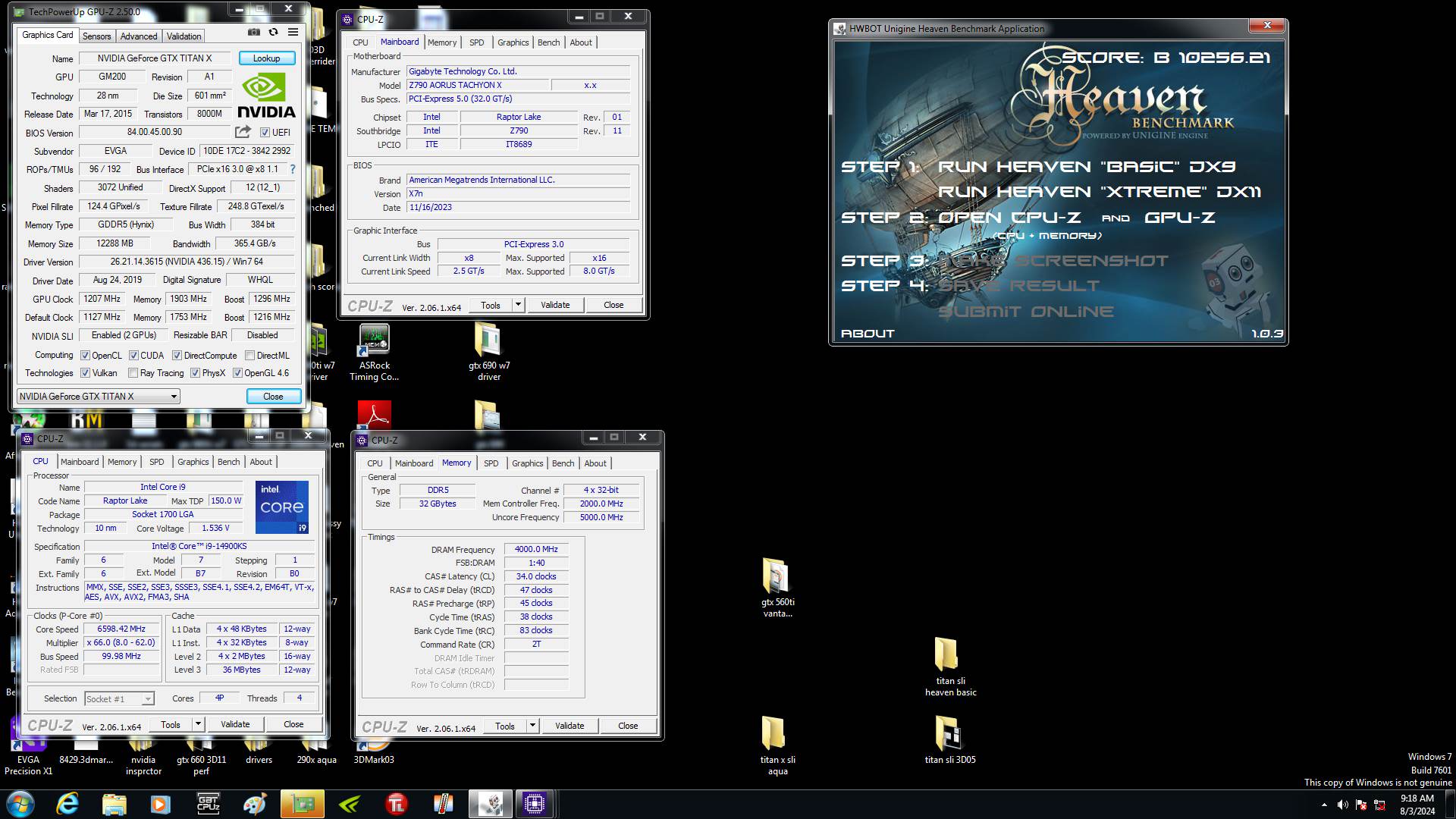The image size is (1456, 819).
Task: Click the GBT CPUz taskbar icon
Action: pyautogui.click(x=208, y=804)
